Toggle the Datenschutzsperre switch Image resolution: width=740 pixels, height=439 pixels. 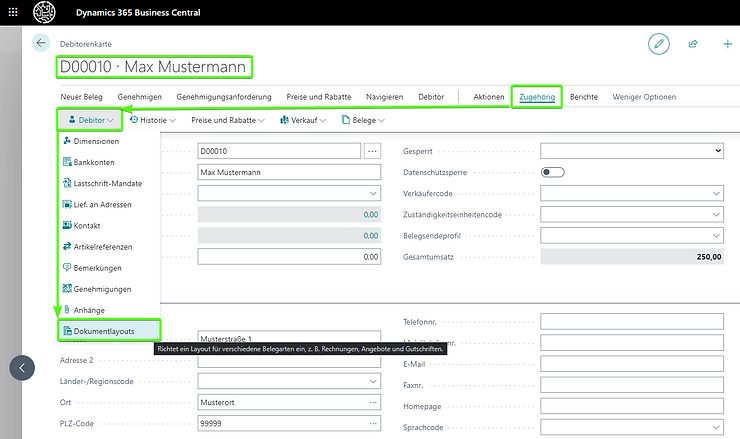click(x=552, y=172)
